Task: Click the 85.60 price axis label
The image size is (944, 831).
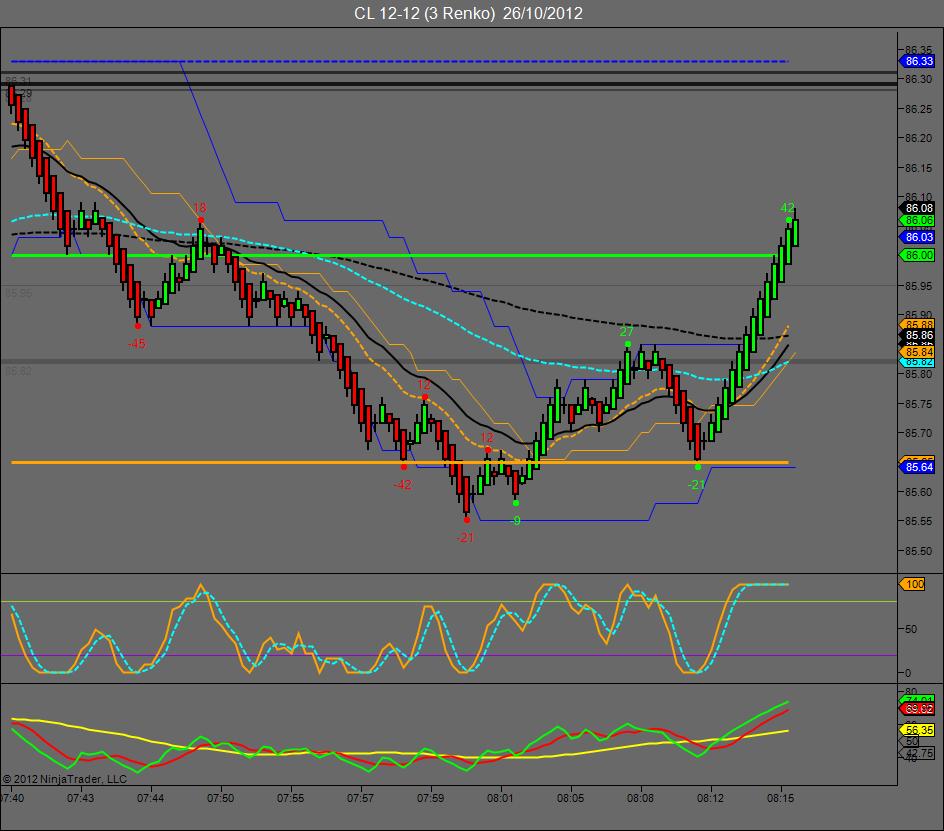Action: tap(919, 492)
